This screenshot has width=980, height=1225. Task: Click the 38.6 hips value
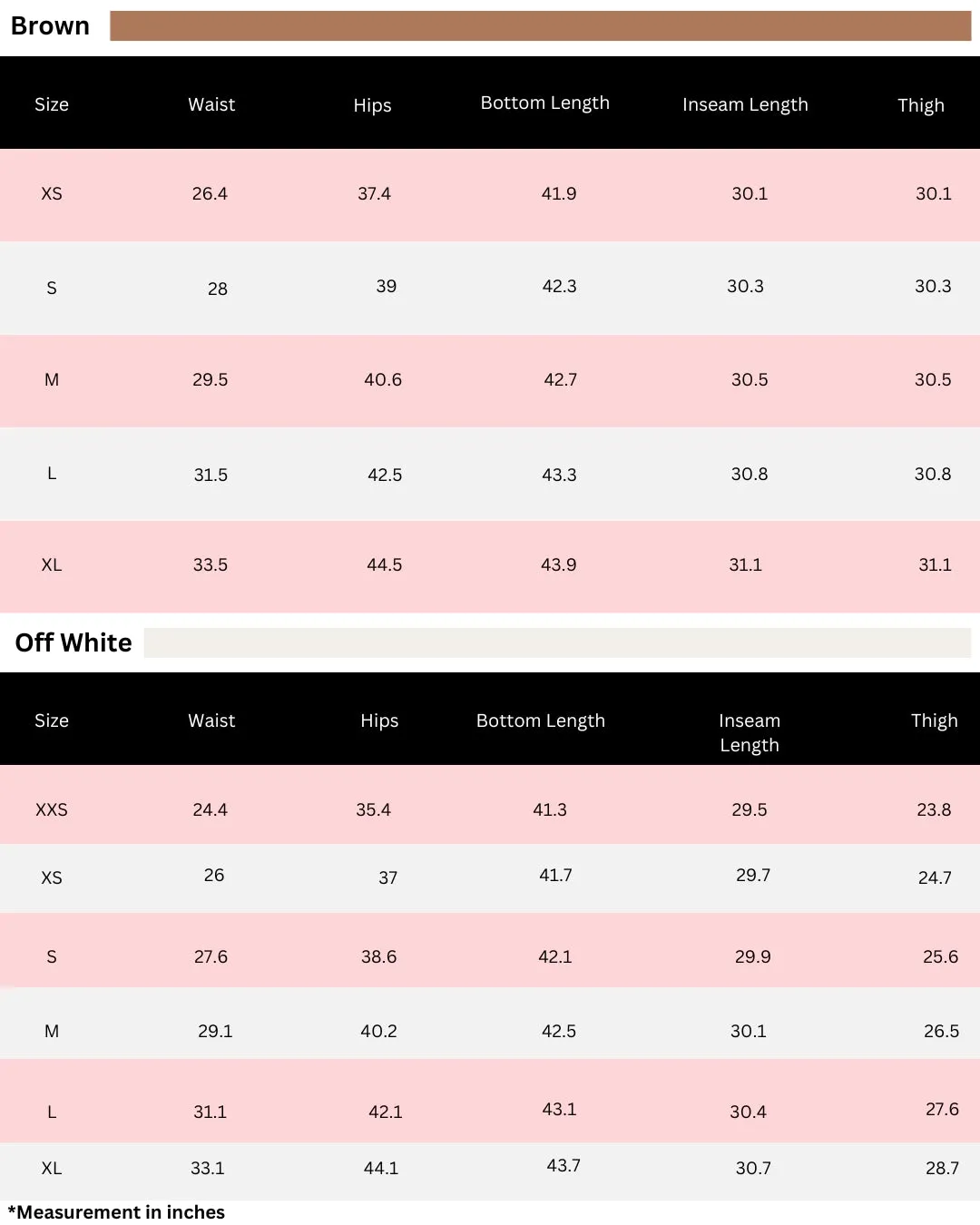tap(378, 956)
